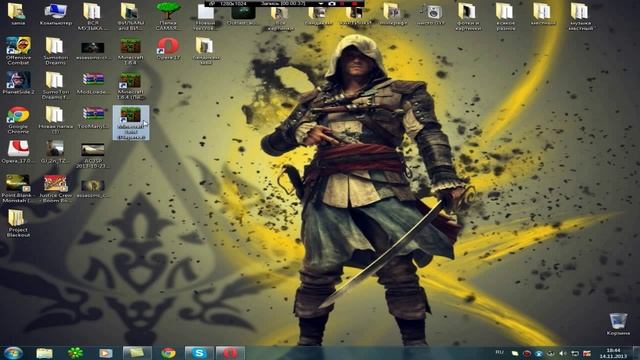Switch to Opera in the taskbar

(230, 353)
